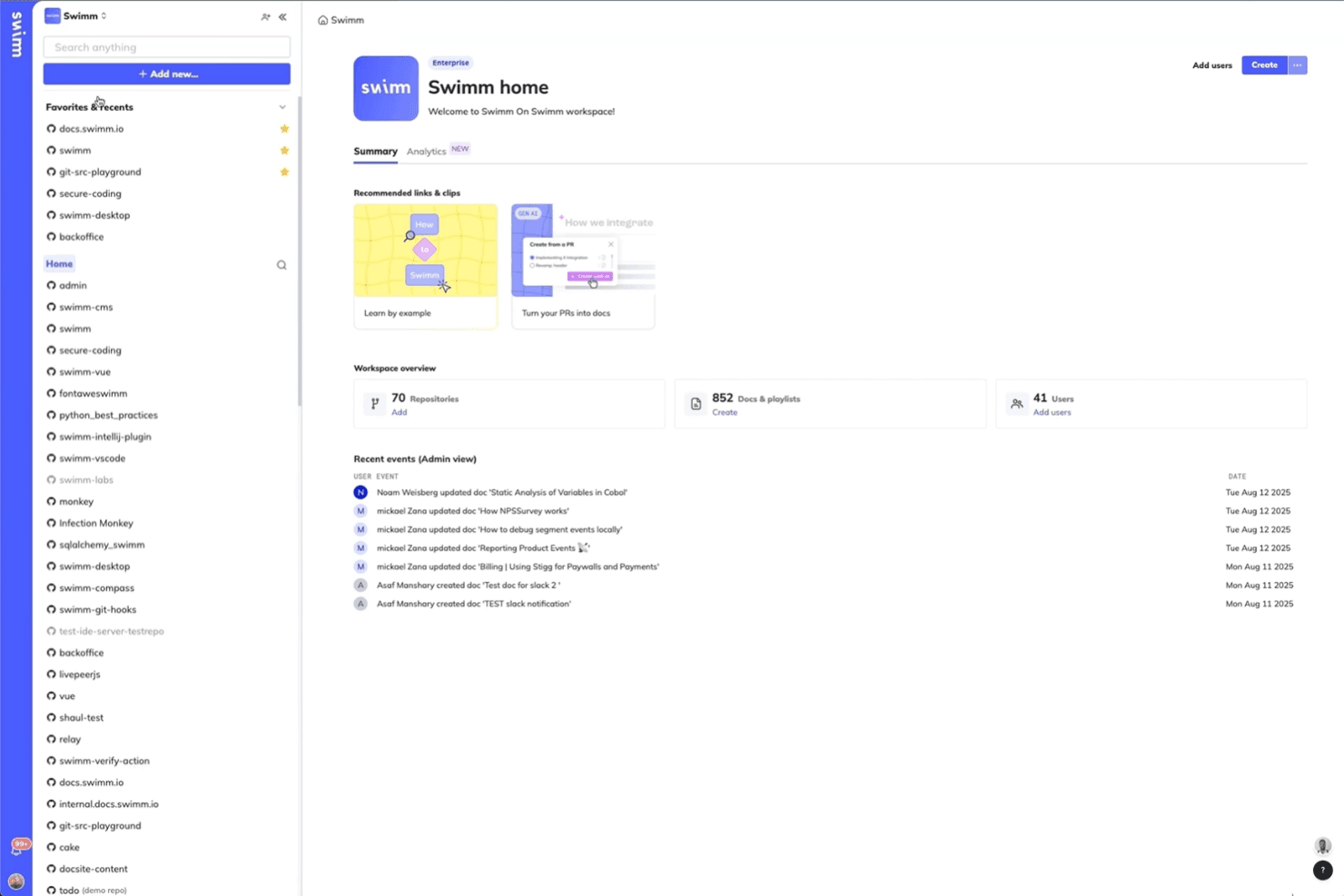Click the GitHub icon beside the admin repo

click(x=51, y=285)
